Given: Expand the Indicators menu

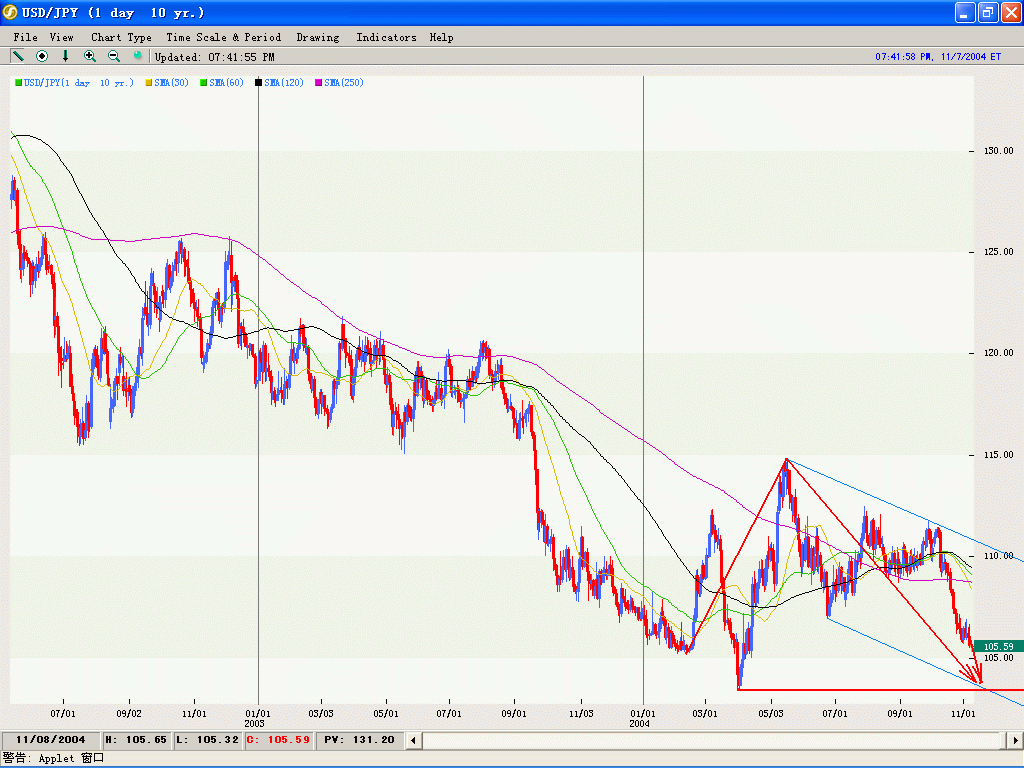Looking at the screenshot, I should click(x=386, y=37).
